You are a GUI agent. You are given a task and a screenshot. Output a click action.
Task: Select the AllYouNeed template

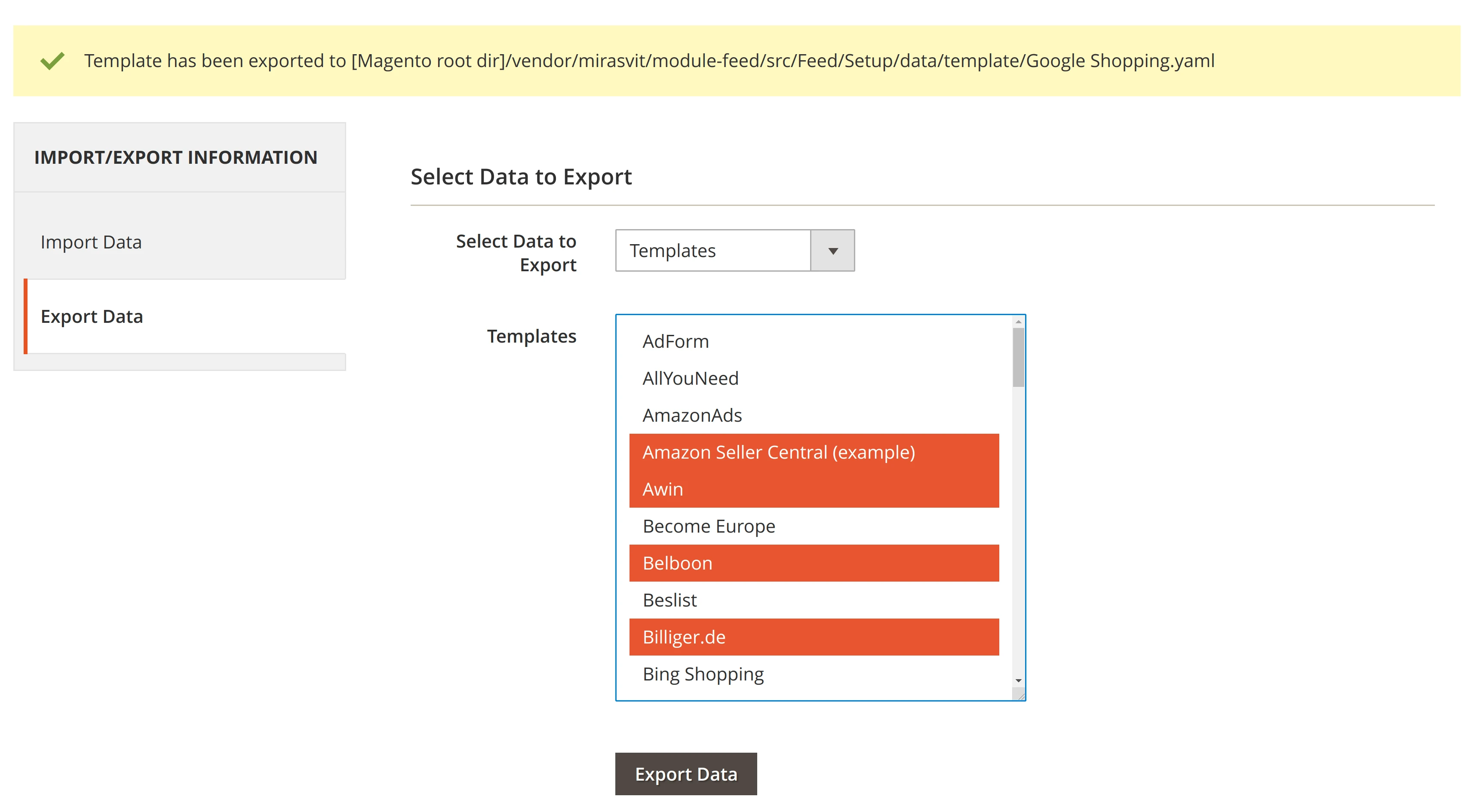point(690,379)
